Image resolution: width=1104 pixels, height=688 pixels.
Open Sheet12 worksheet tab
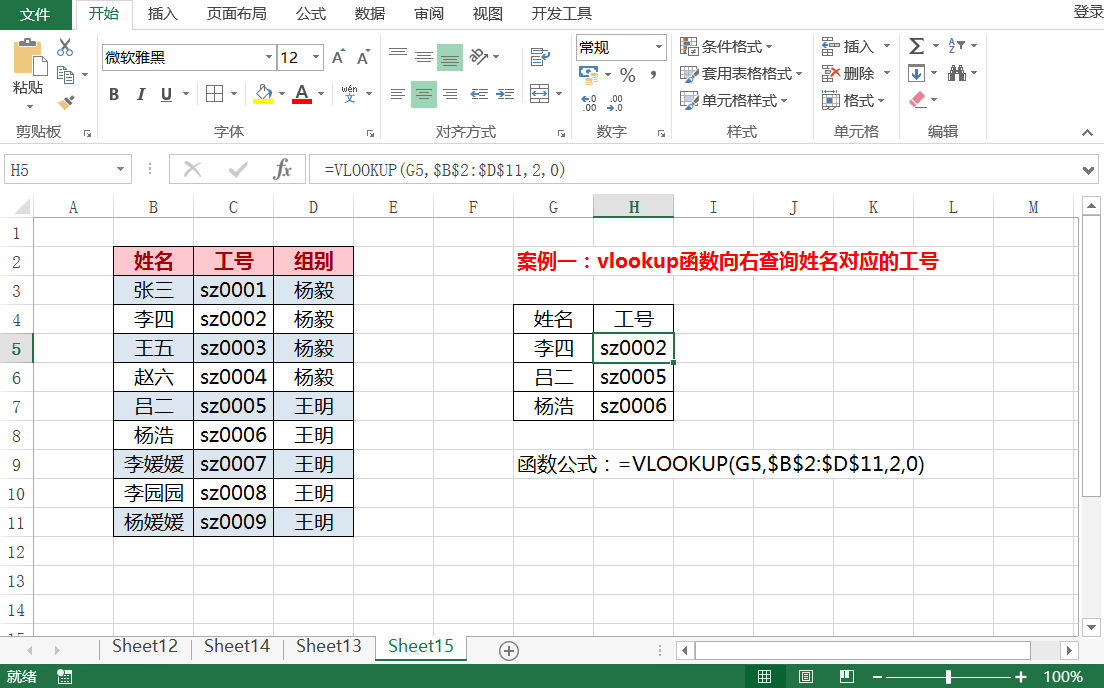pos(145,646)
